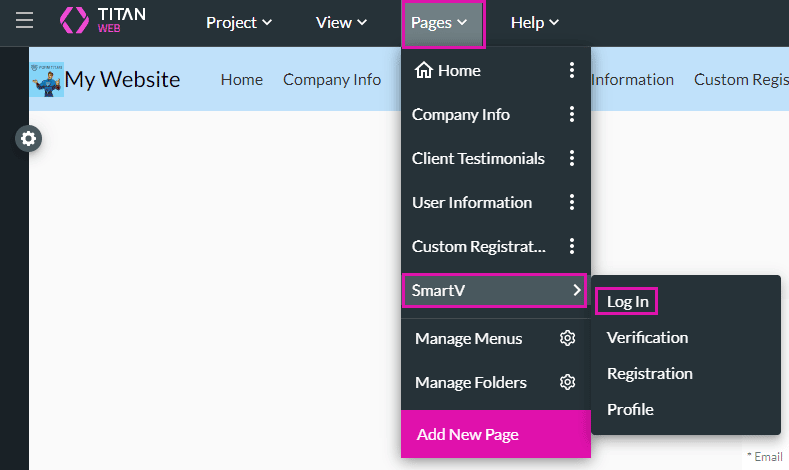Open options dots for User Information

572,202
